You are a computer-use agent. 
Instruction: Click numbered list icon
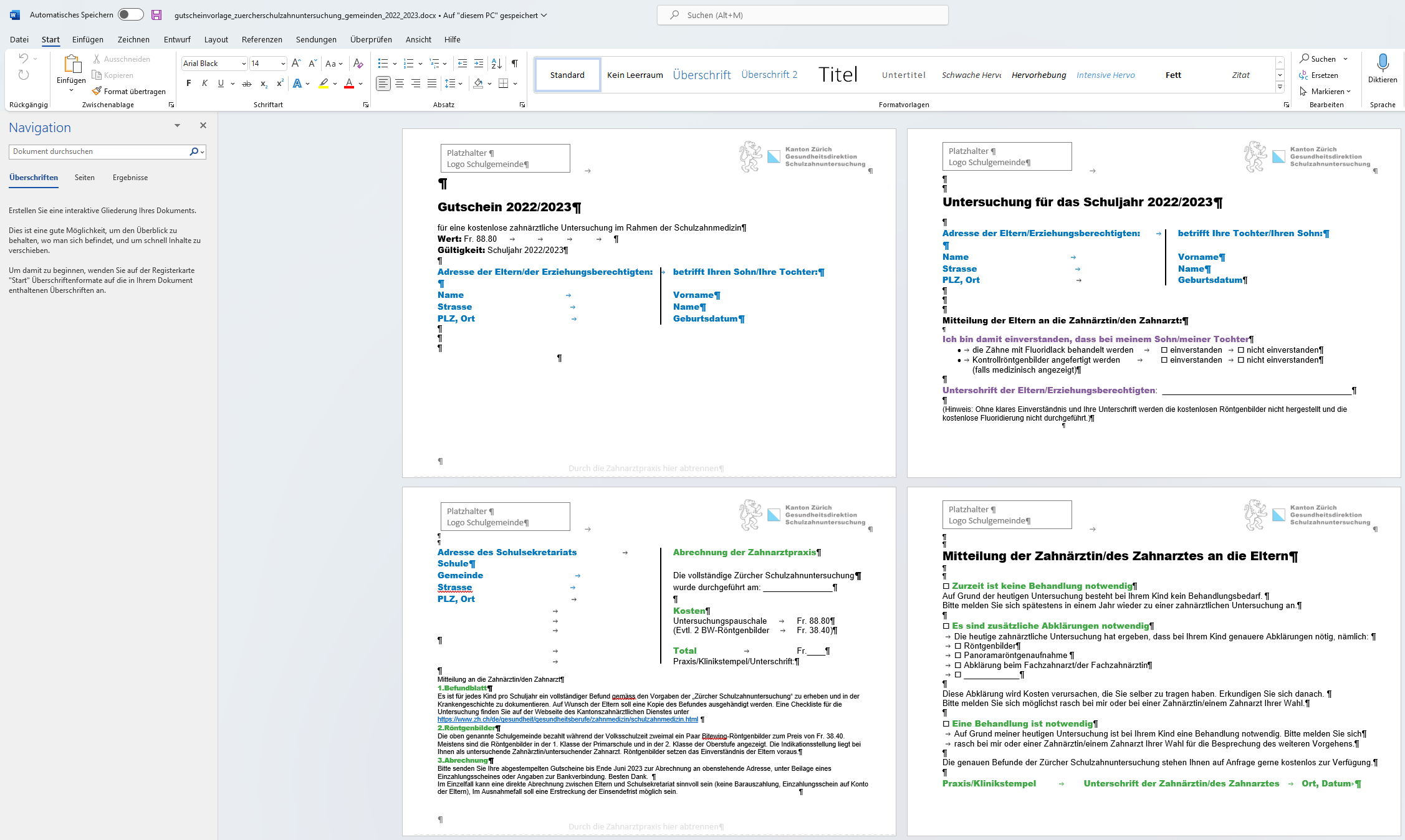(409, 63)
